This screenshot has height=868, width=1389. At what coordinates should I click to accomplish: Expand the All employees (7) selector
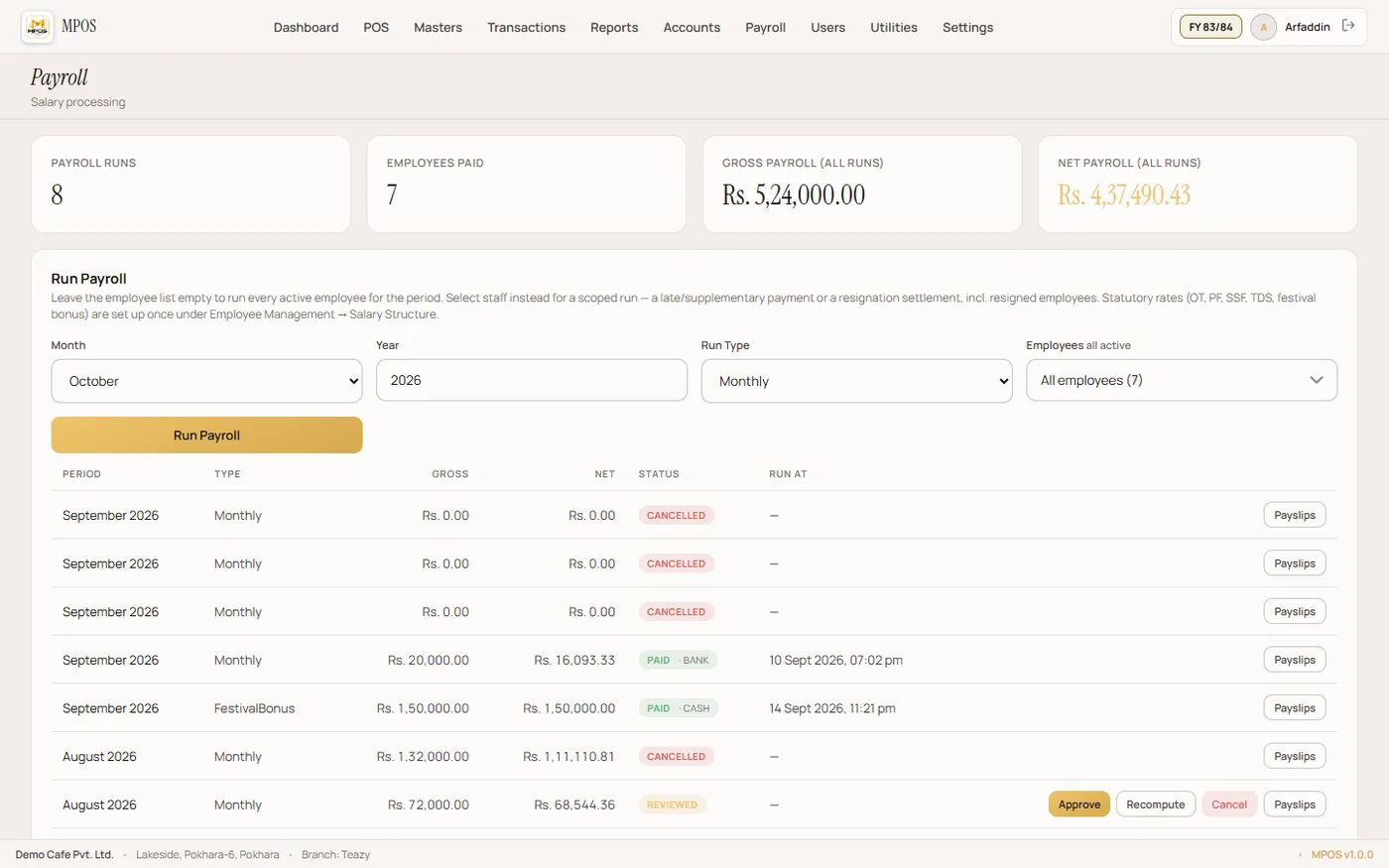coord(1182,380)
